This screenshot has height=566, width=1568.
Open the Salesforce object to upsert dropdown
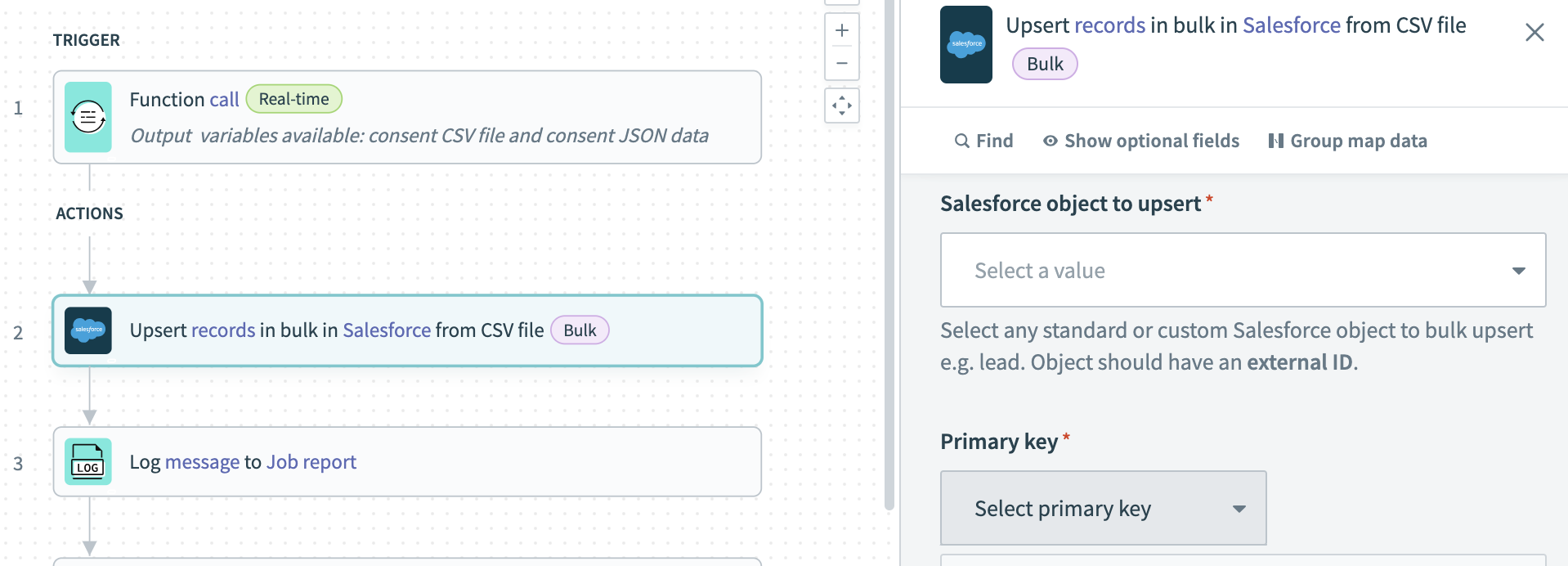[x=1243, y=270]
